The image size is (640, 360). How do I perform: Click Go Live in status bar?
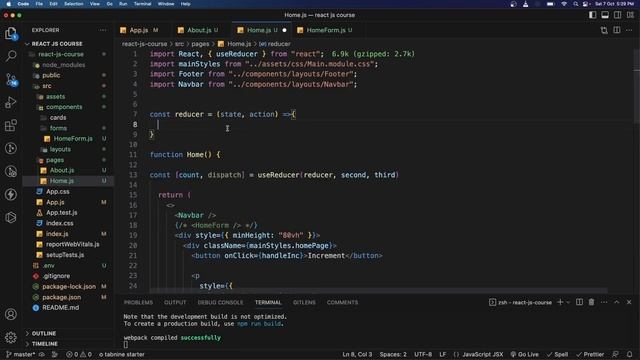(x=524, y=354)
